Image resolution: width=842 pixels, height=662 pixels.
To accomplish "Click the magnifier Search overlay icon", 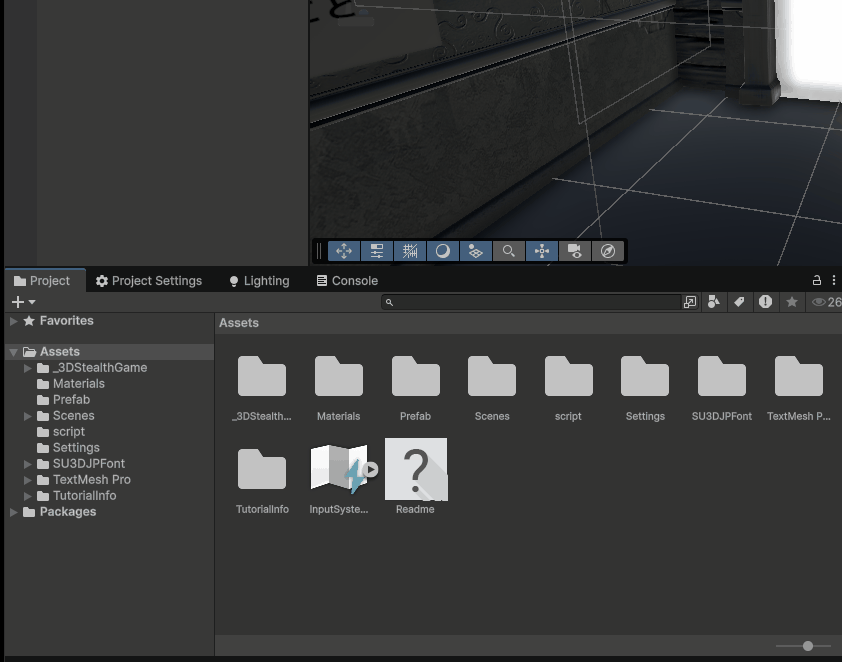I will pyautogui.click(x=509, y=251).
